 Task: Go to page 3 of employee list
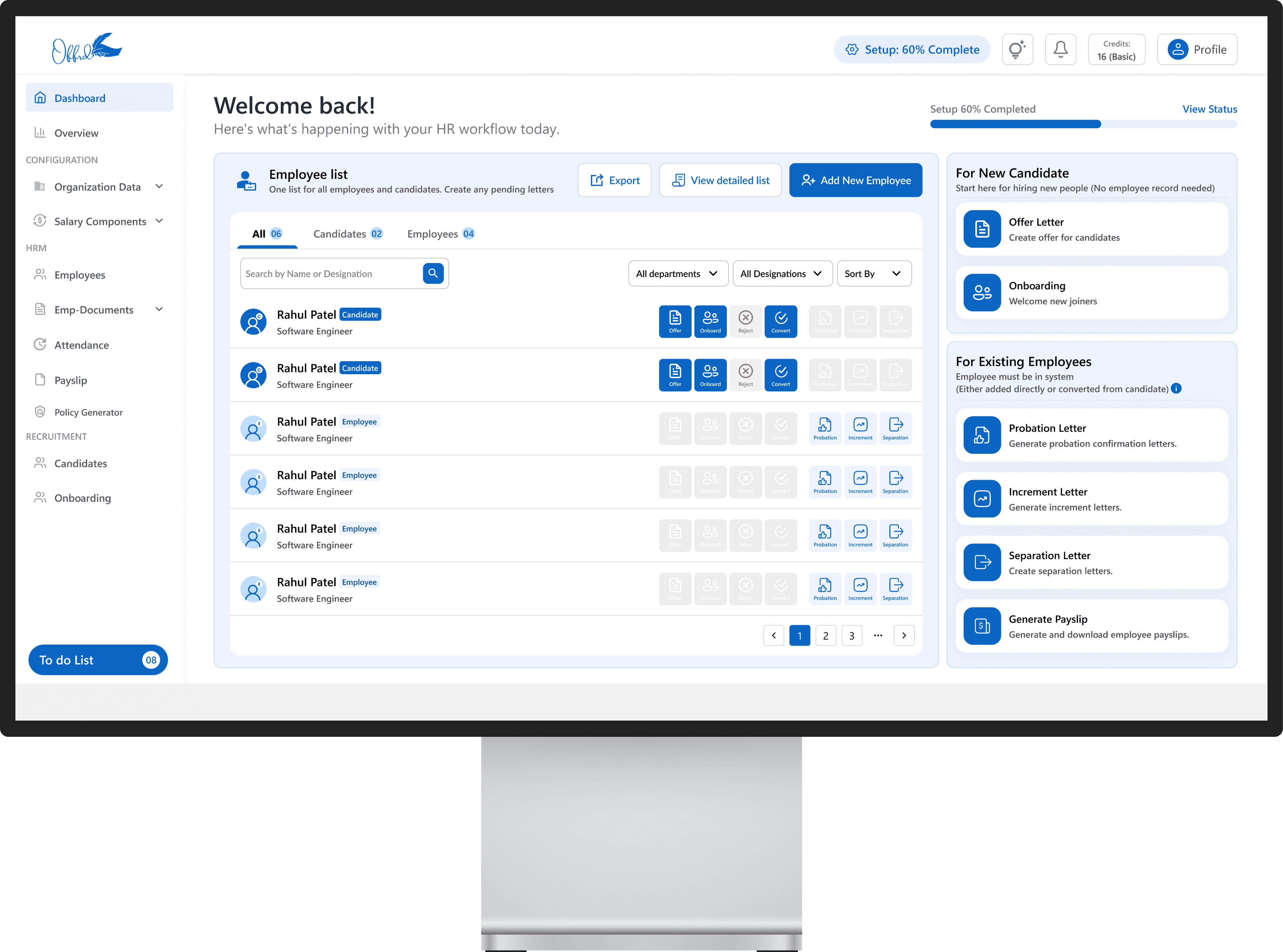852,636
